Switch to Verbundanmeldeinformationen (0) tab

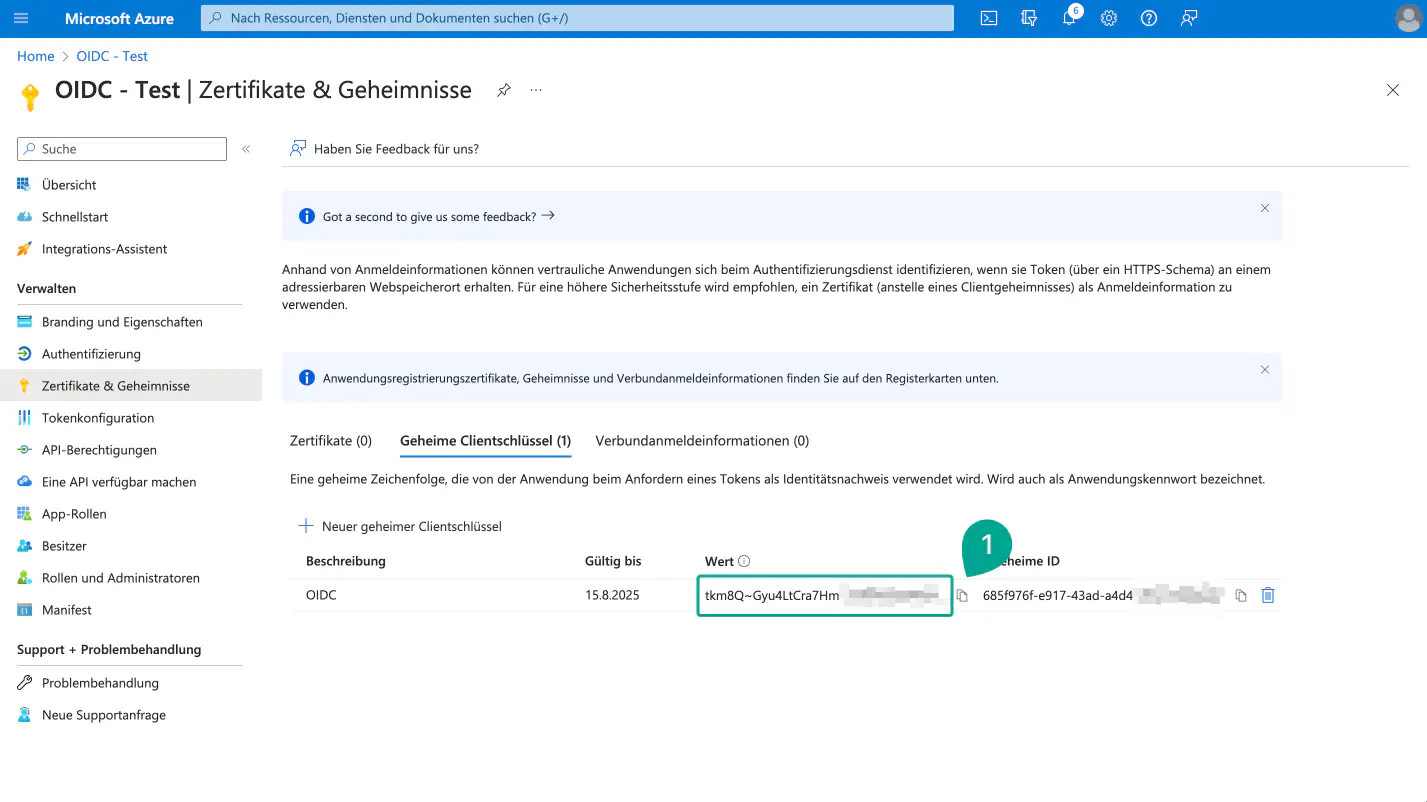(x=702, y=441)
